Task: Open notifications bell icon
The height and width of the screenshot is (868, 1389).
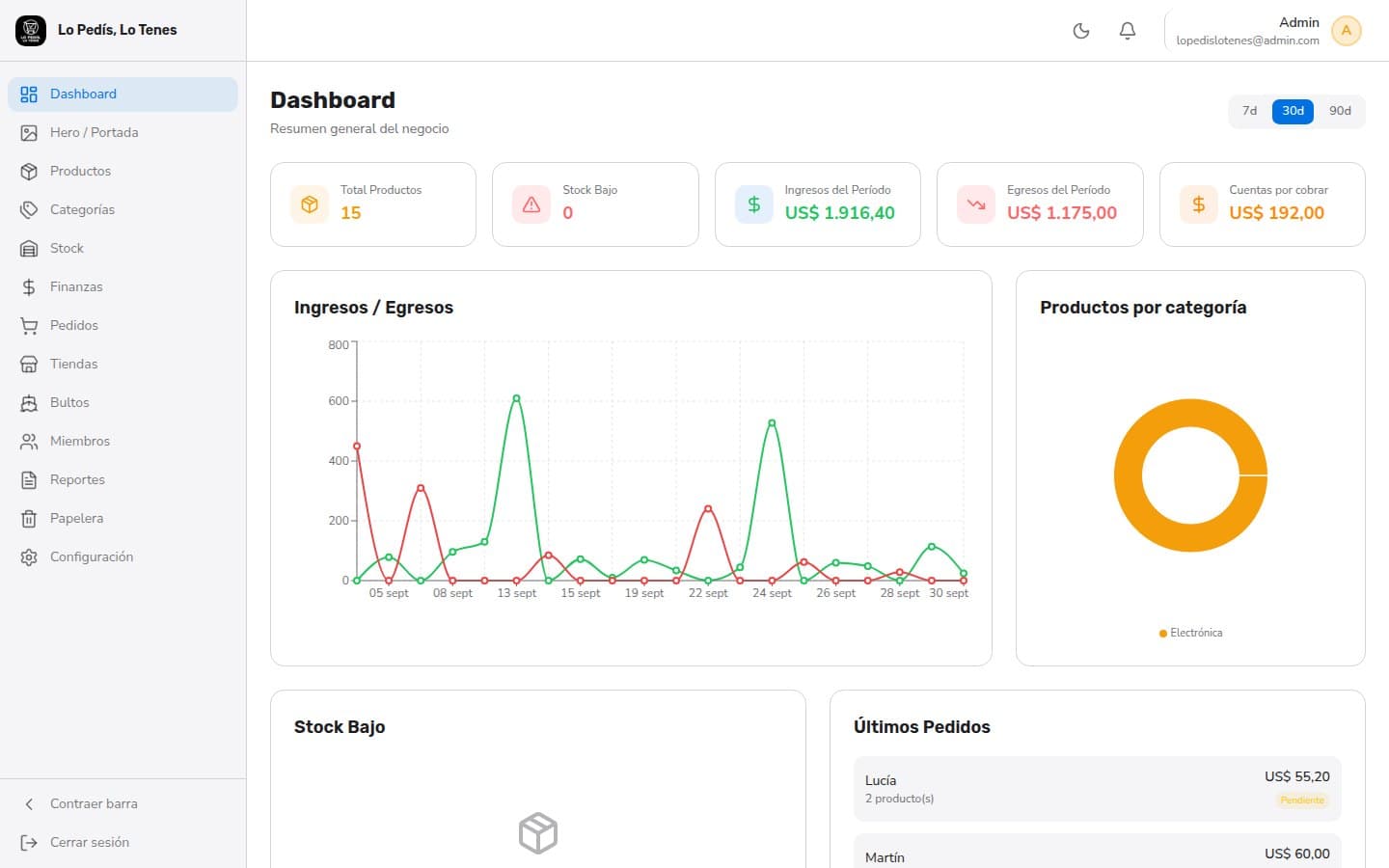Action: pyautogui.click(x=1128, y=31)
